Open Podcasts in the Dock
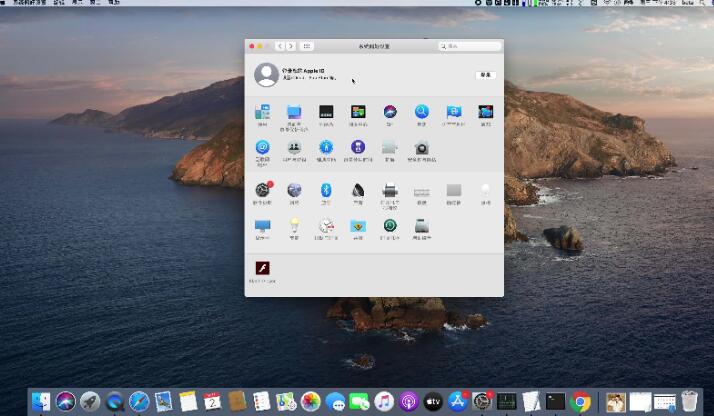This screenshot has height=418, width=714. tap(408, 402)
